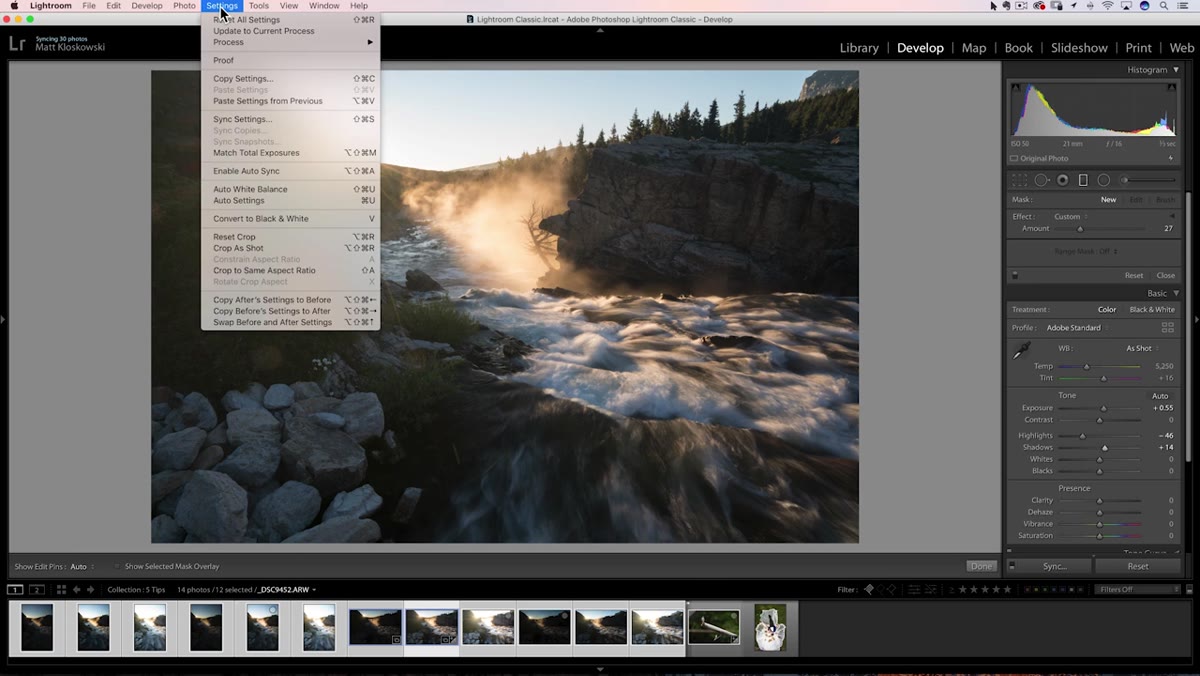Open the Apple menu
This screenshot has width=1200, height=676.
14,6
